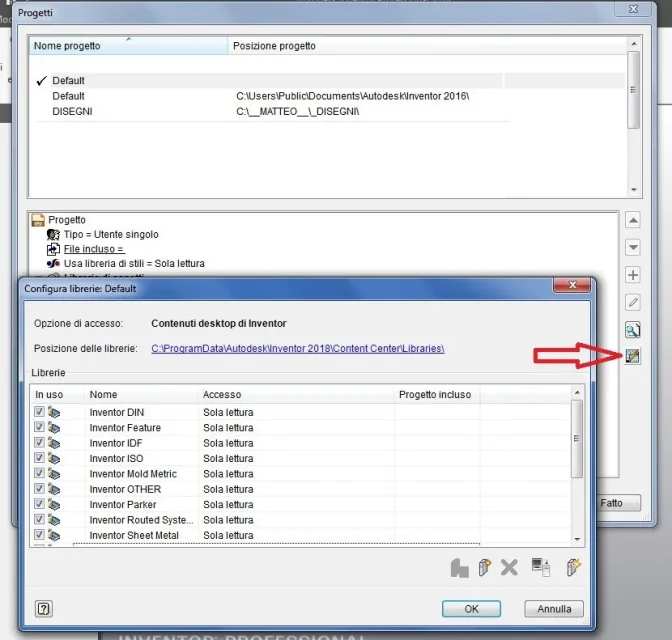Image resolution: width=672 pixels, height=640 pixels.
Task: Select the Progetto root tree node
Action: [67, 219]
